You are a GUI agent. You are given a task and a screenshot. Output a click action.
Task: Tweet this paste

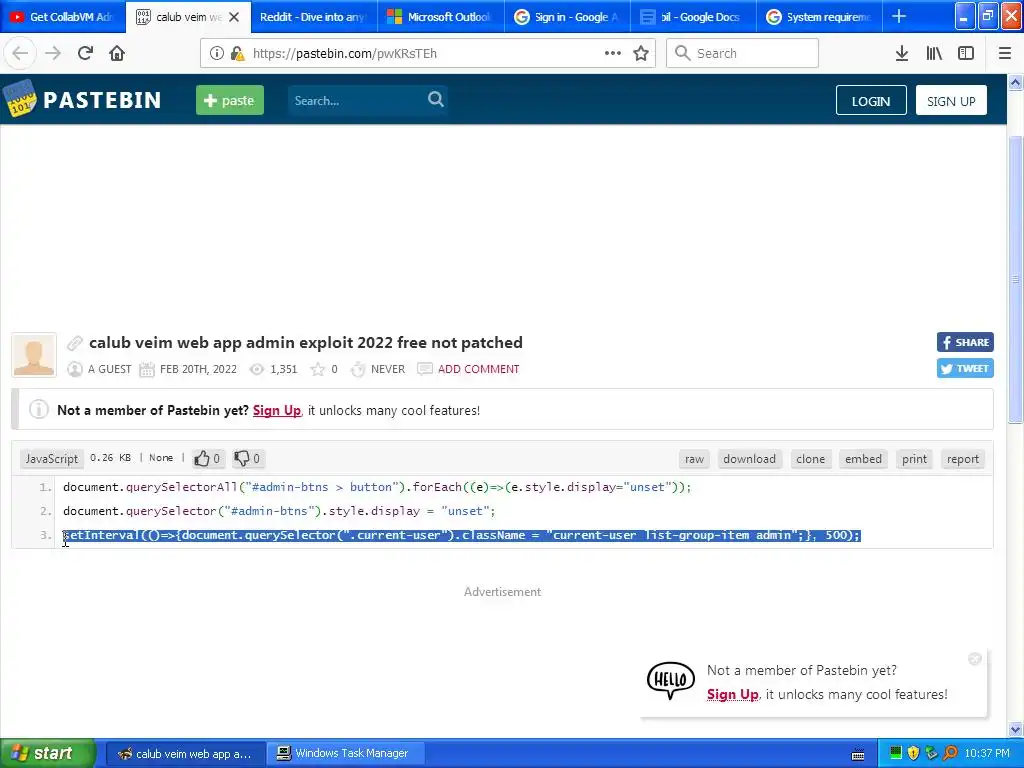click(965, 368)
